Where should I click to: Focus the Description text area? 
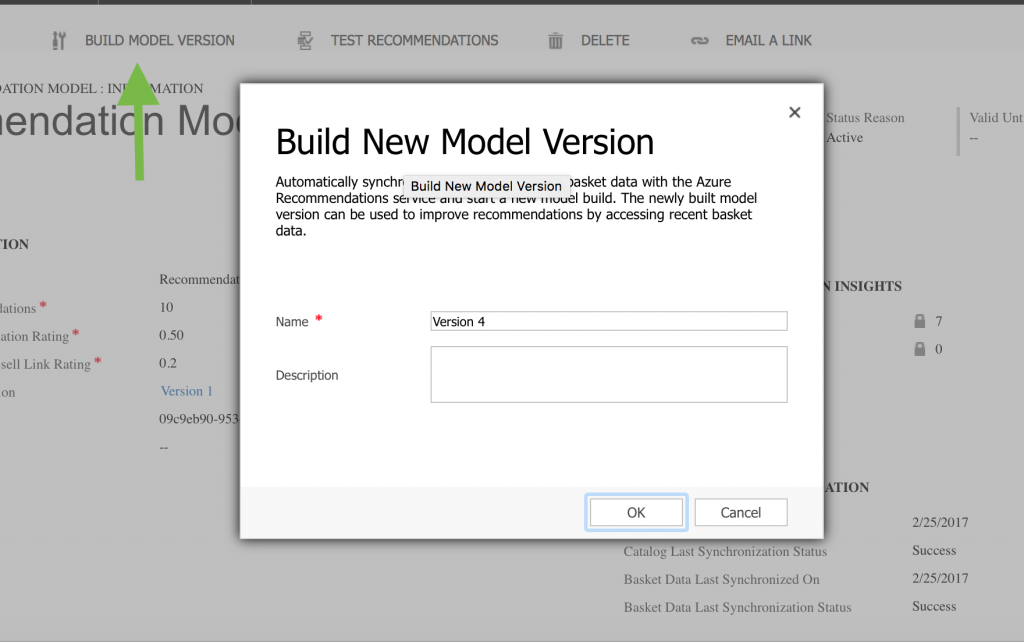tap(608, 375)
